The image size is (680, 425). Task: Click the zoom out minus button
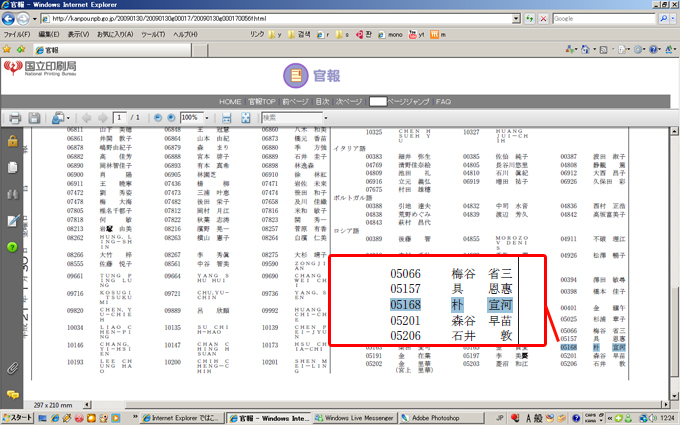158,117
